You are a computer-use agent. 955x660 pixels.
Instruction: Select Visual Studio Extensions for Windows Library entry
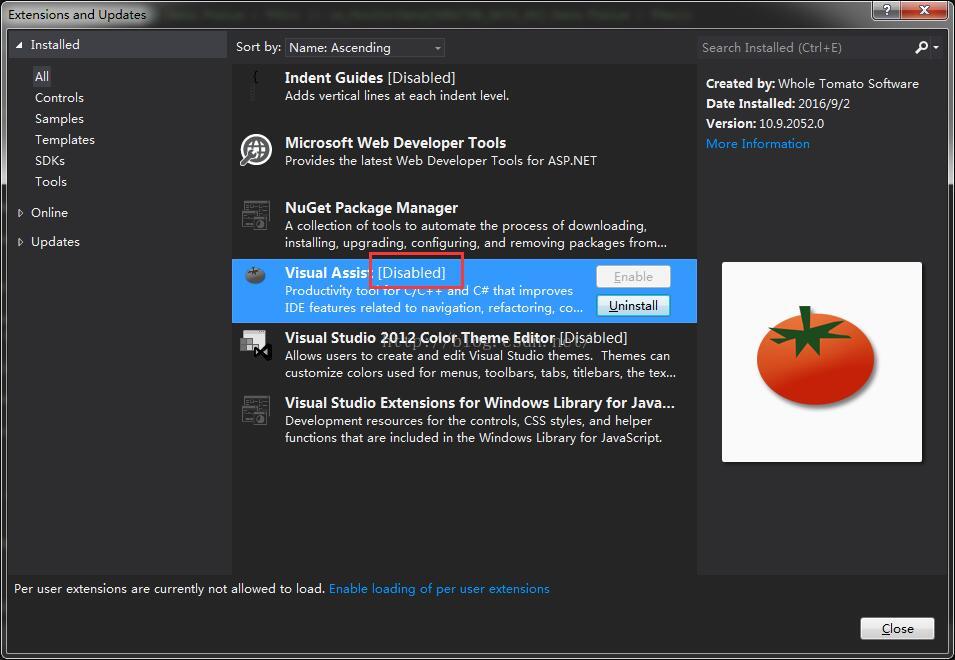pyautogui.click(x=464, y=420)
